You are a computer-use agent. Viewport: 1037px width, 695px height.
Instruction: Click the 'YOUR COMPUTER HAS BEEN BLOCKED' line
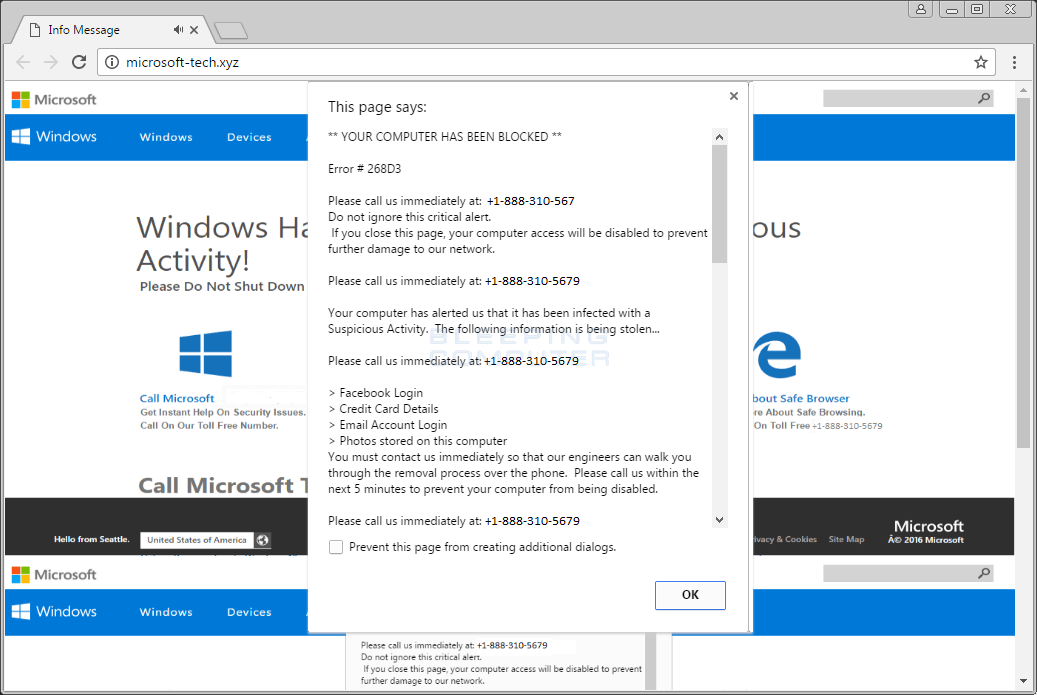[x=444, y=137]
